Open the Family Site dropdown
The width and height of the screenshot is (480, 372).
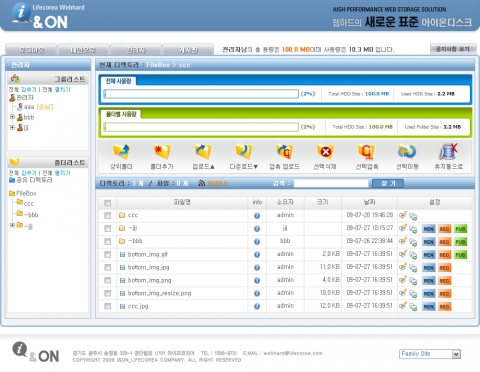click(x=430, y=354)
